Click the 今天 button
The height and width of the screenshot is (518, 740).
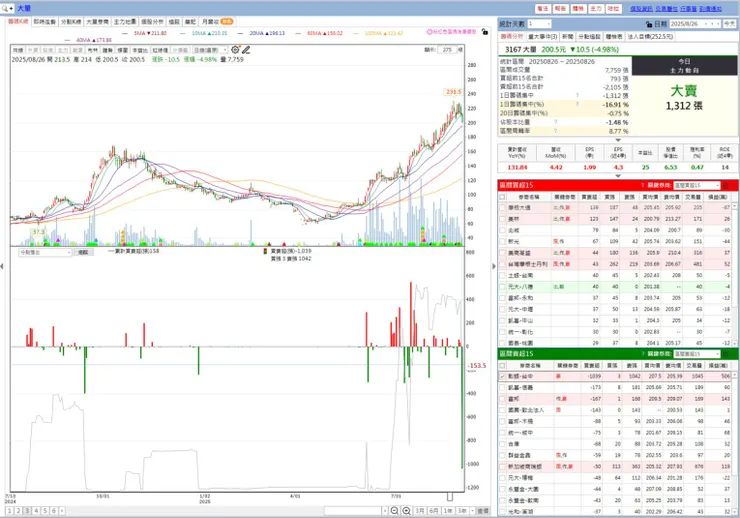tap(730, 24)
